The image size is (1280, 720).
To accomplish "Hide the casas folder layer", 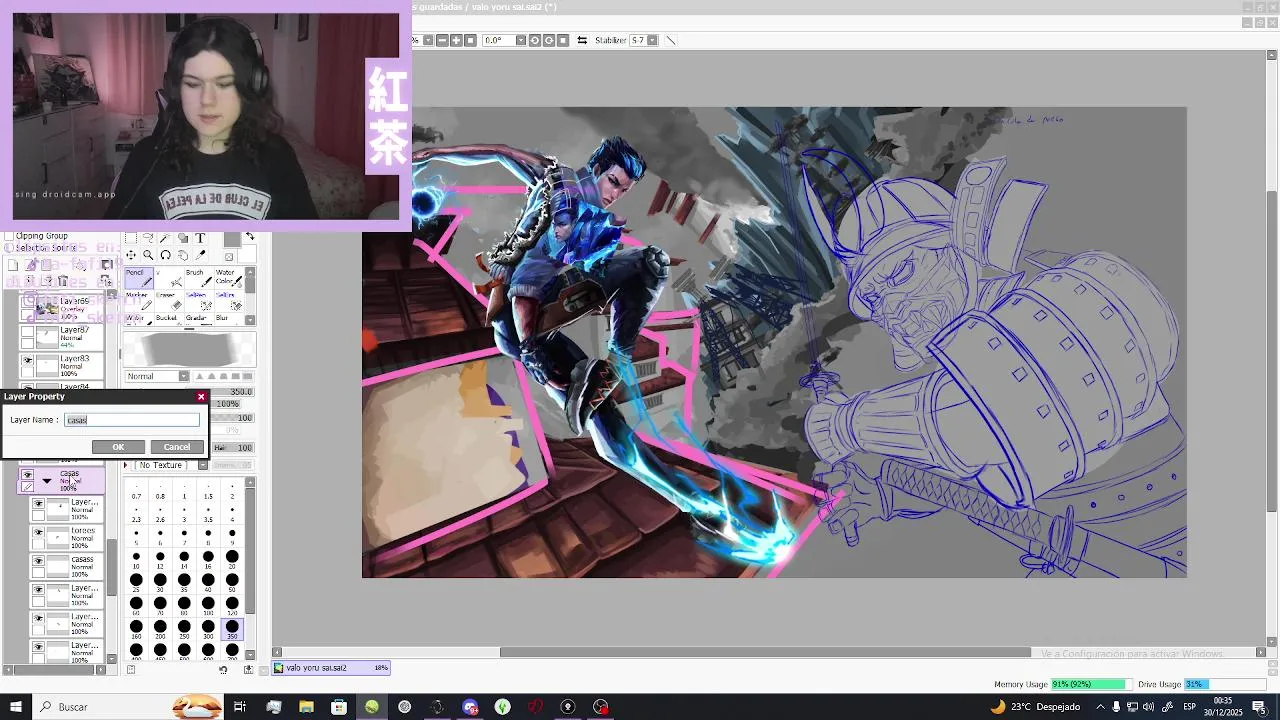I will click(27, 474).
